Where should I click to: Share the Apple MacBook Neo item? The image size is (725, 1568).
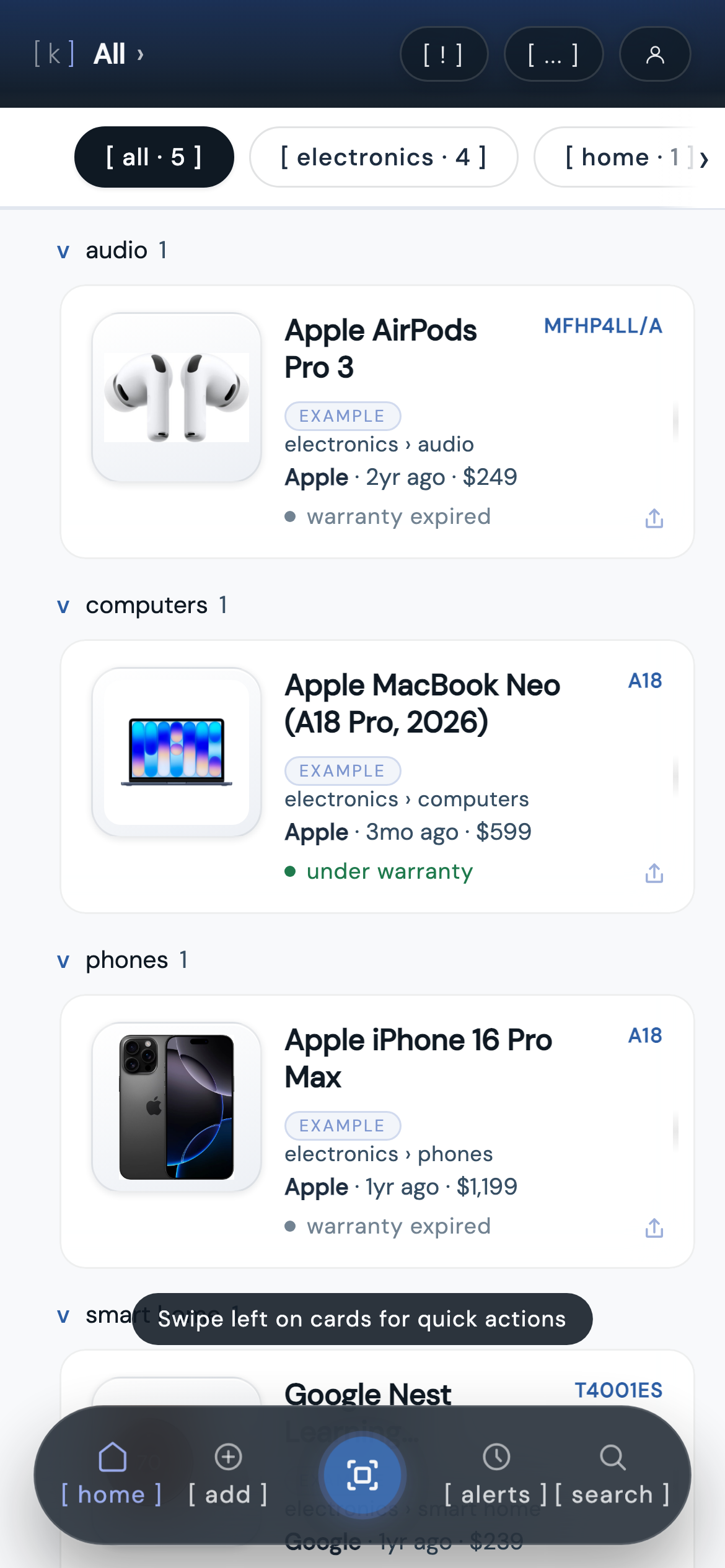(654, 873)
